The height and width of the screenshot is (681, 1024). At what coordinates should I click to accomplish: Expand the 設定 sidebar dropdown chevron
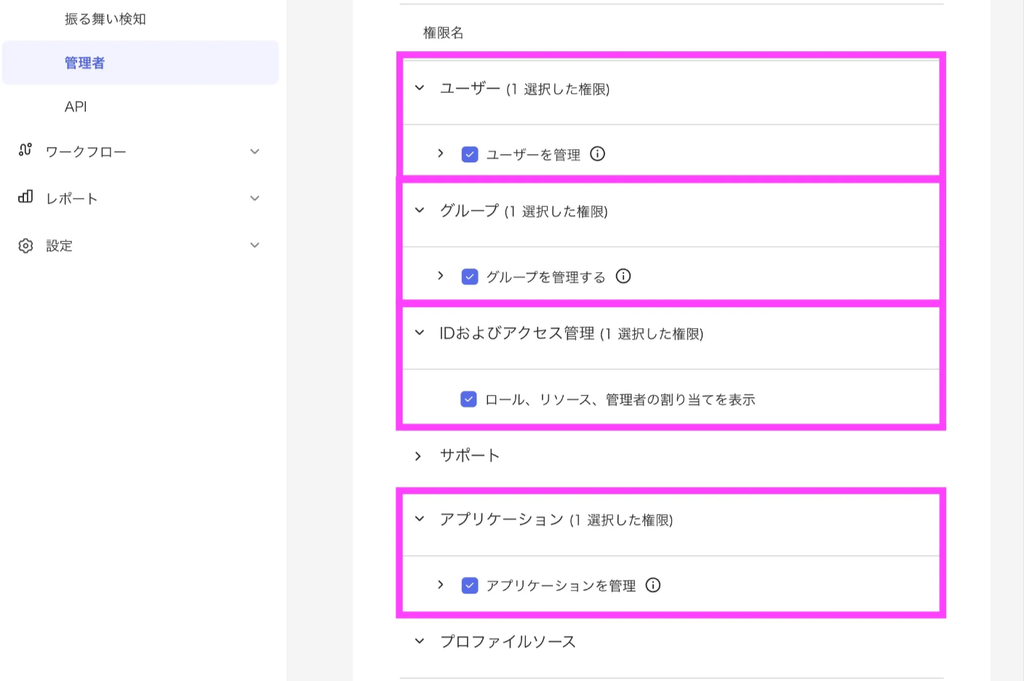click(x=255, y=245)
